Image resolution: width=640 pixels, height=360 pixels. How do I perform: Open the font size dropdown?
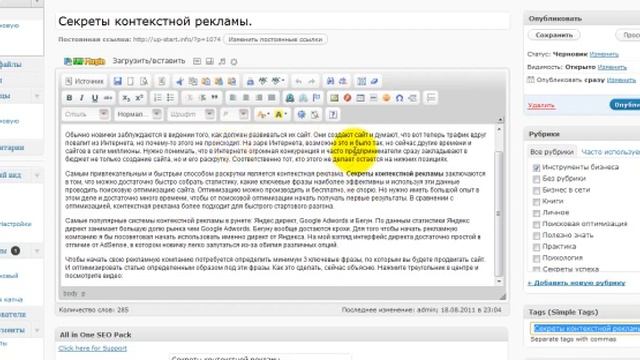(234, 114)
